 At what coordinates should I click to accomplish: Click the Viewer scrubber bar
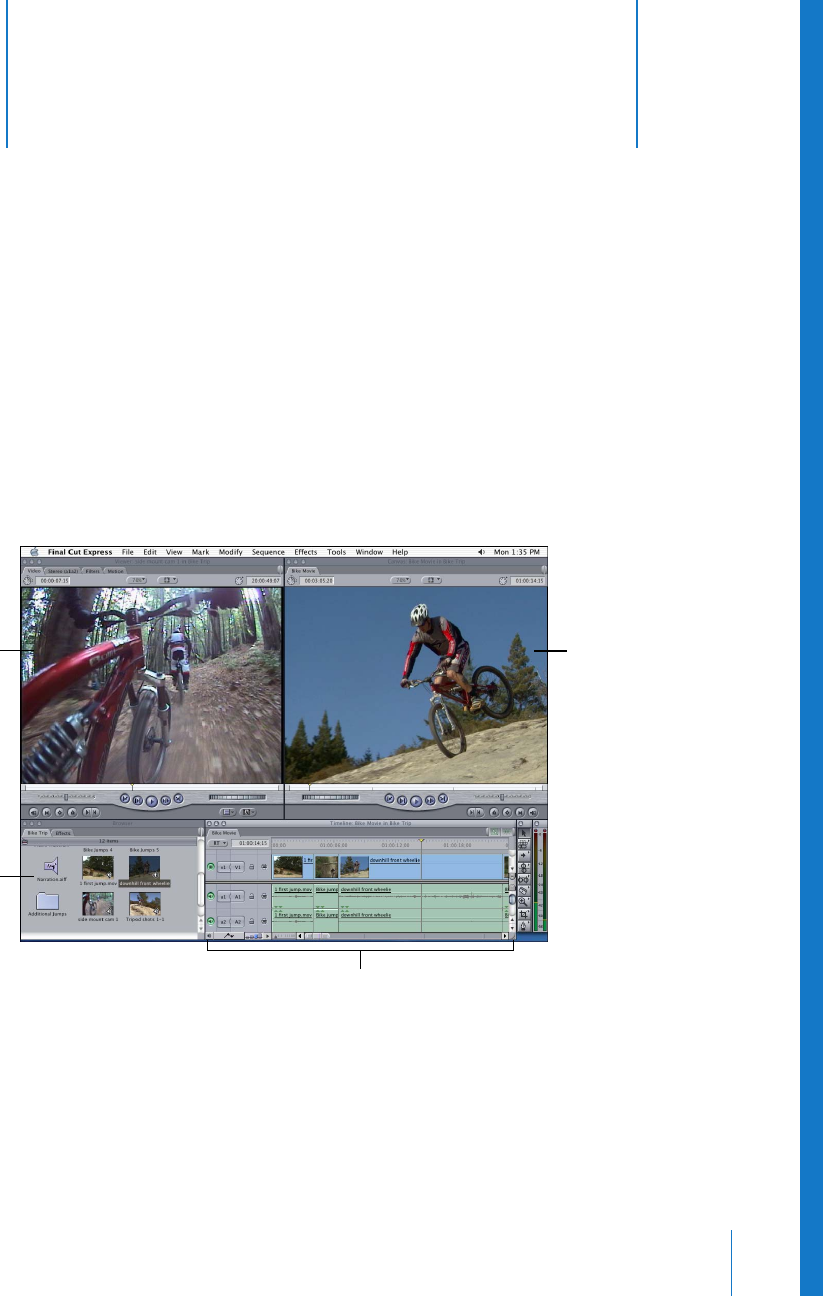[150, 787]
